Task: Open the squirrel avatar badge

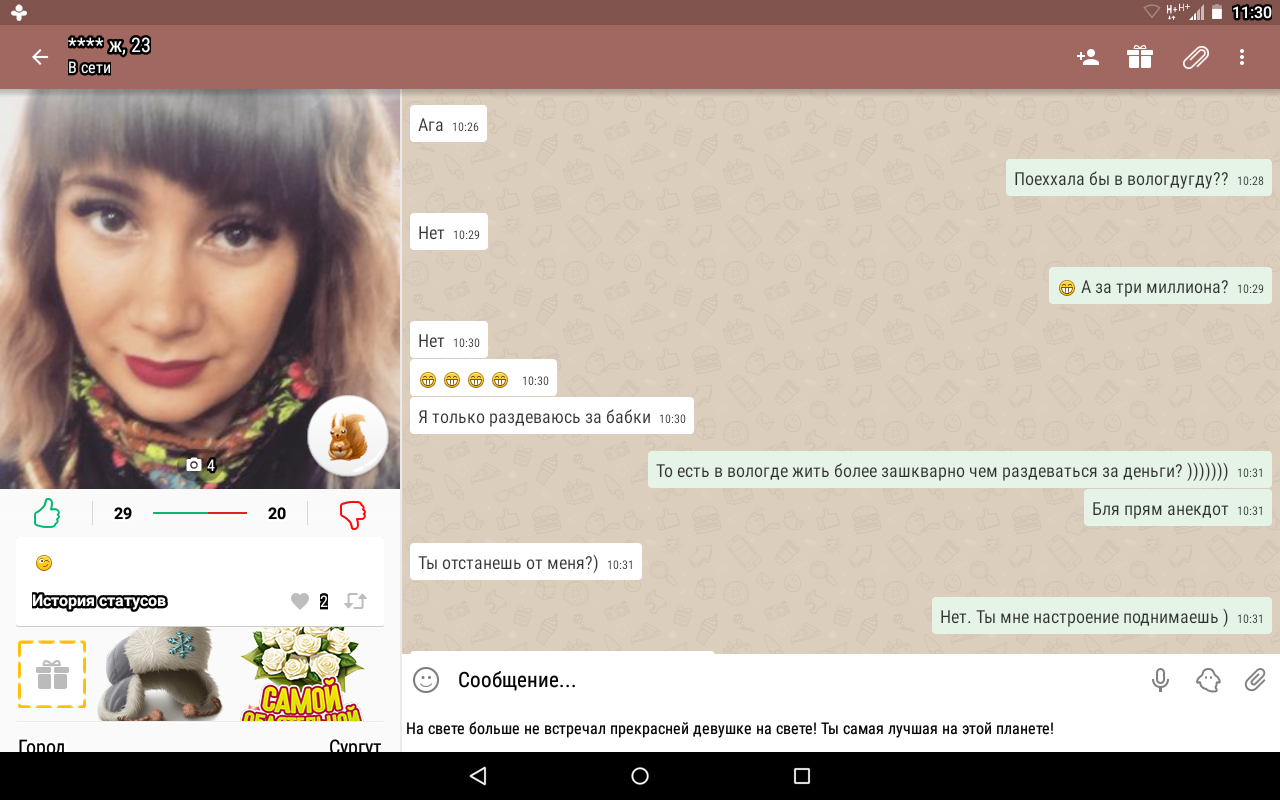Action: click(x=347, y=435)
